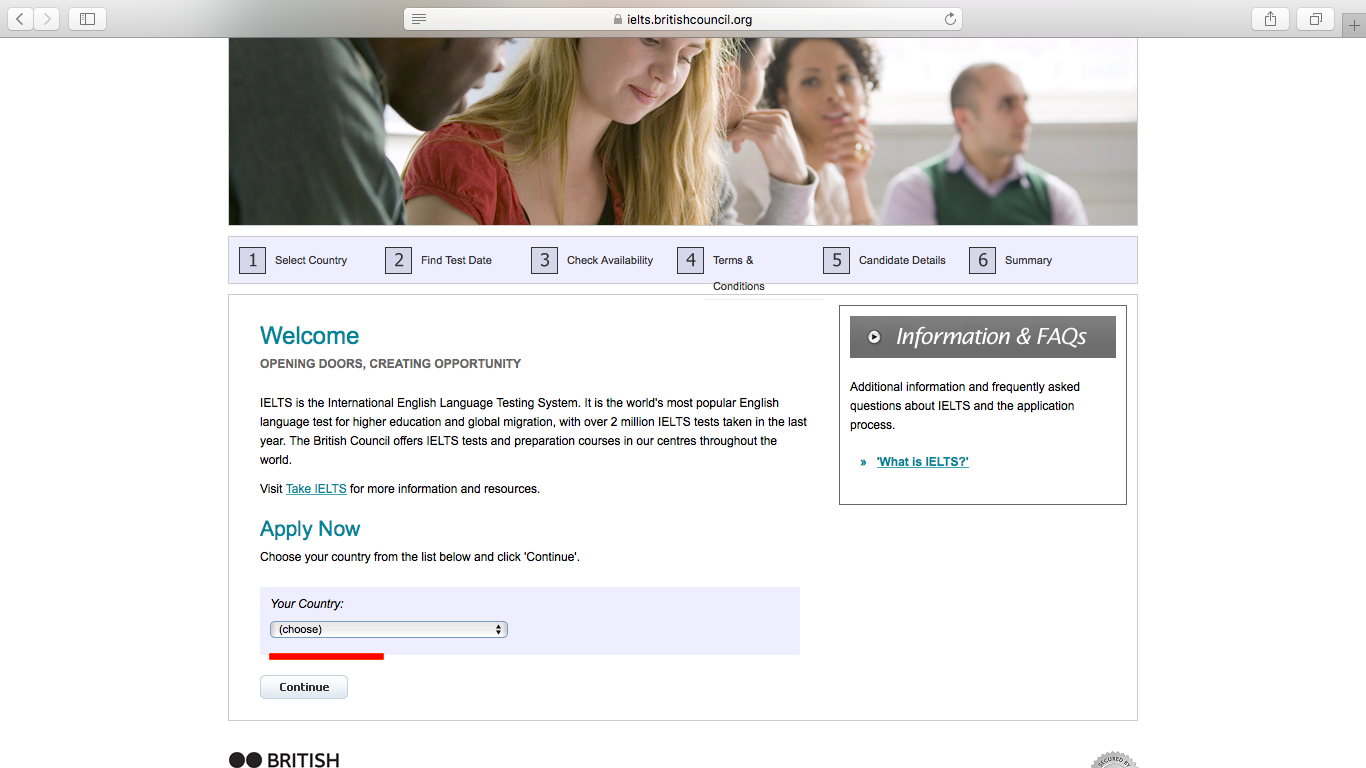
Task: Click step 4 number box
Action: tap(690, 260)
